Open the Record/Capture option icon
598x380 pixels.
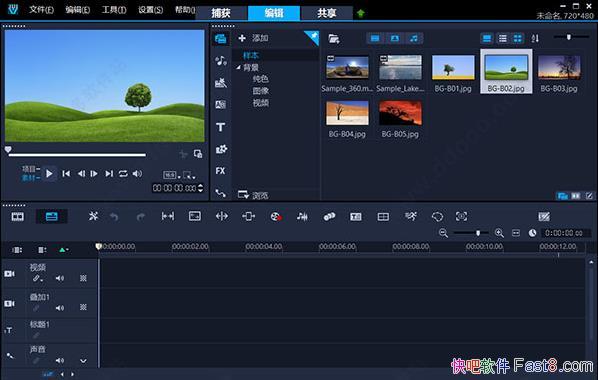276,217
